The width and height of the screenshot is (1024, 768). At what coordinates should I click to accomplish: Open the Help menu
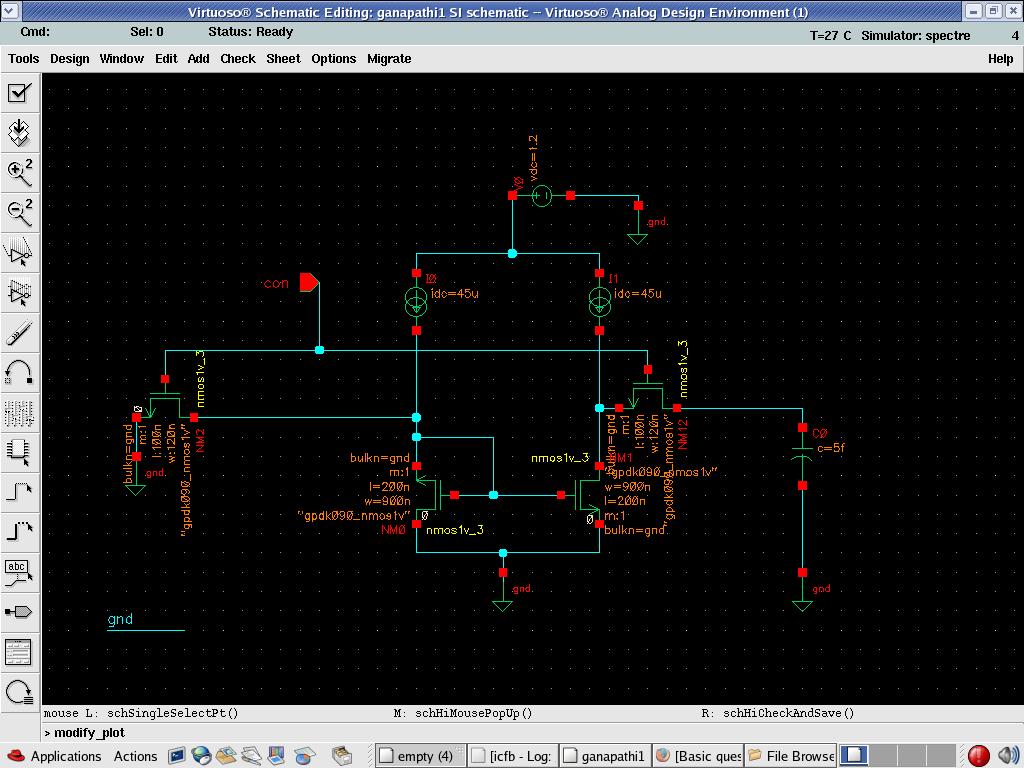pos(1000,58)
